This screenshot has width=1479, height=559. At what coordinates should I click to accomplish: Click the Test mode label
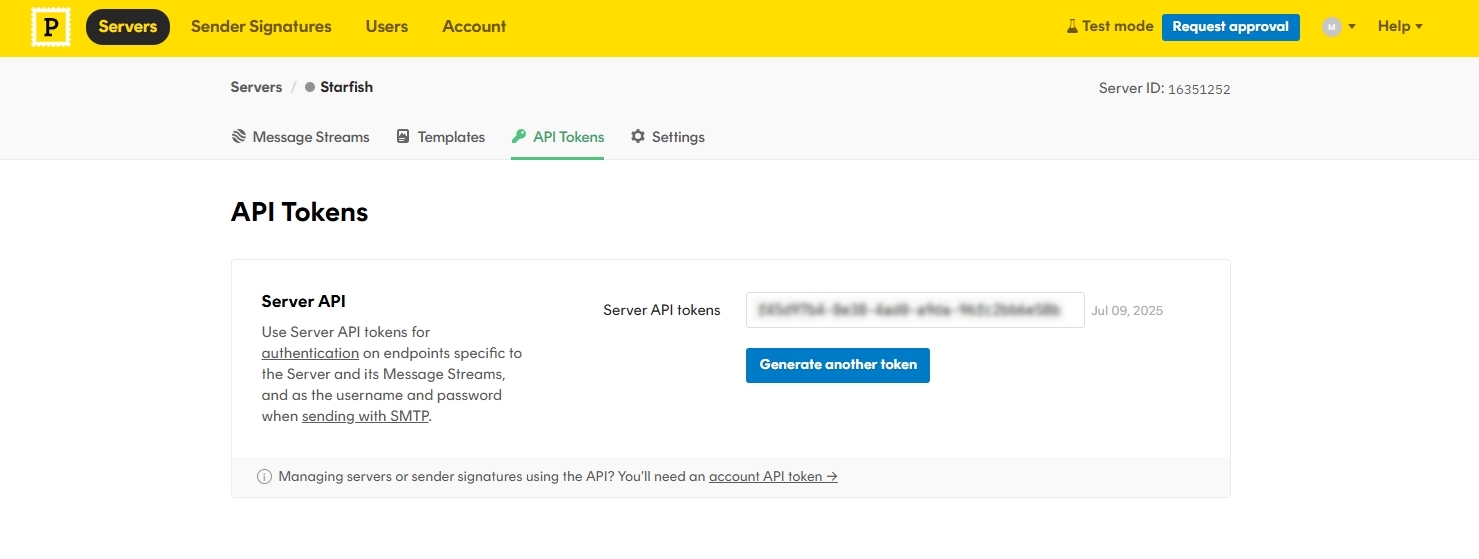click(1118, 27)
